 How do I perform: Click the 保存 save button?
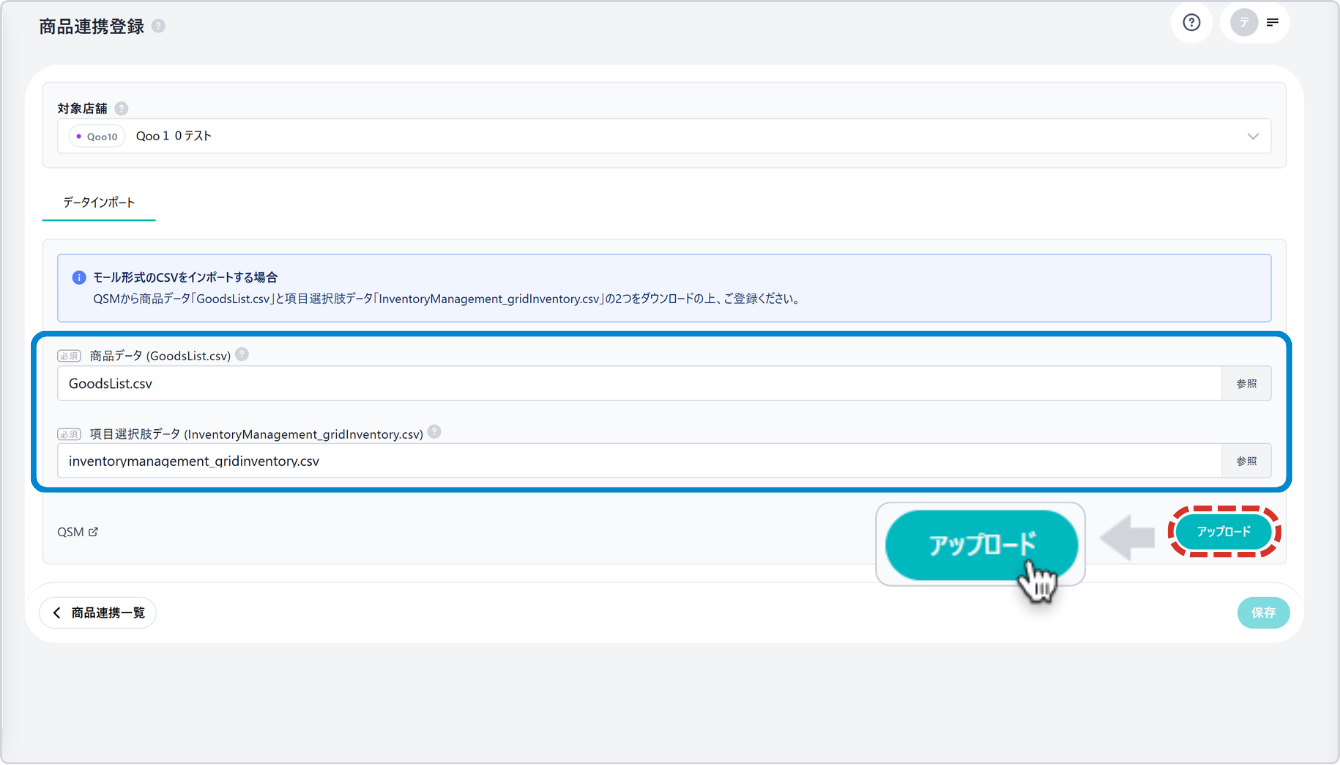click(1263, 613)
